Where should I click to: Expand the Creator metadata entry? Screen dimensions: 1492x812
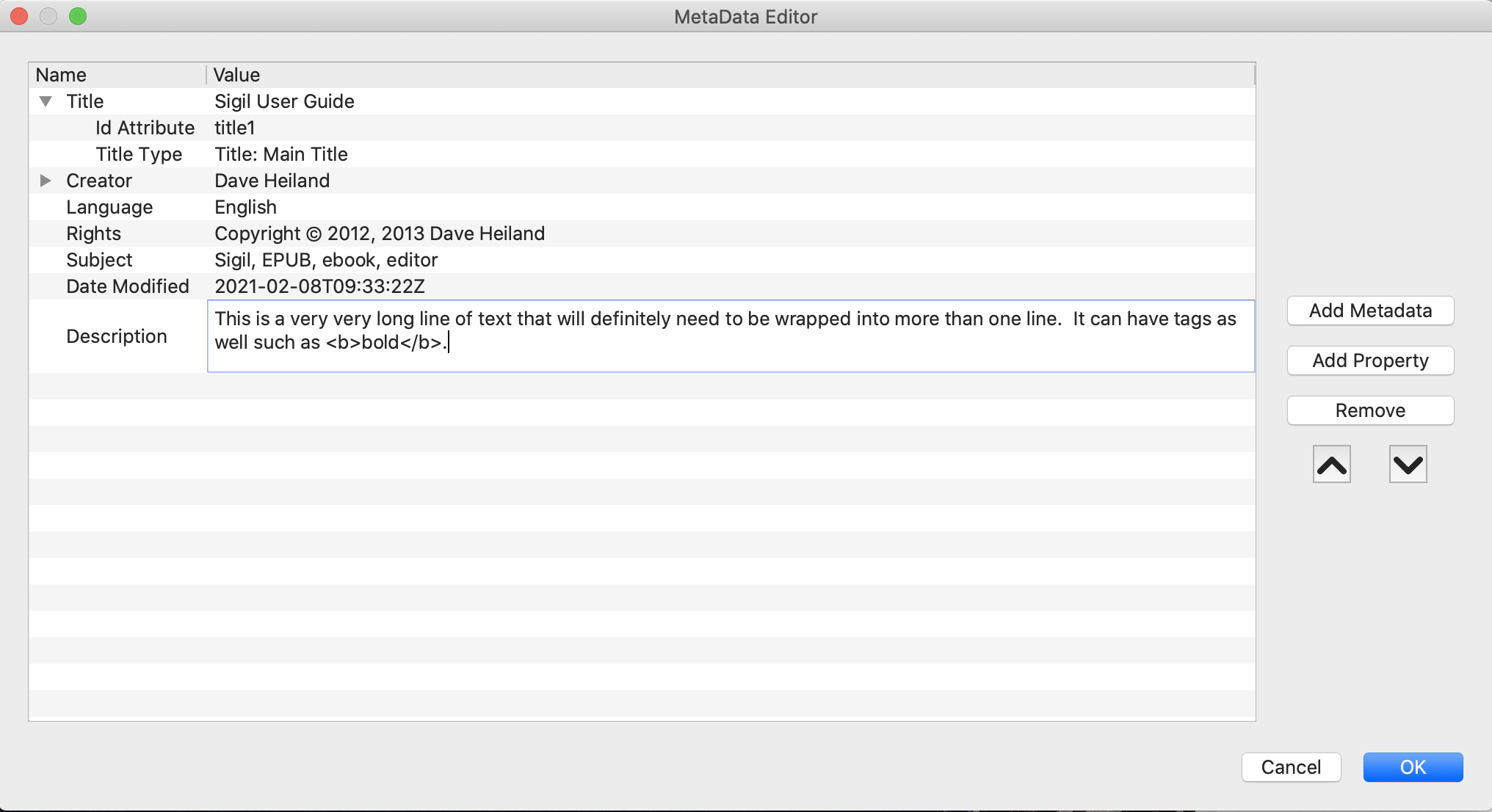[46, 181]
